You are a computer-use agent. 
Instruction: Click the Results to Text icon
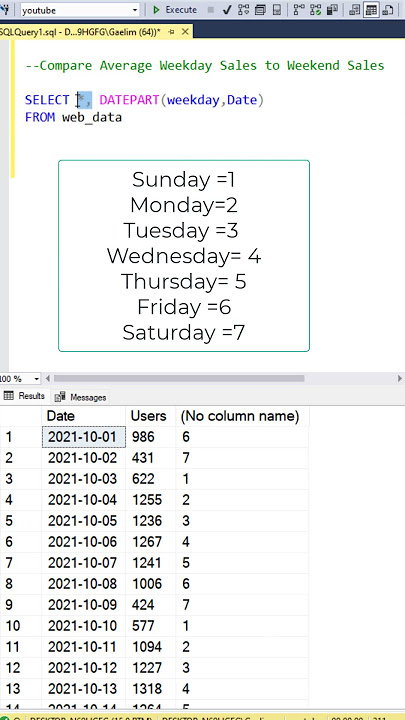(354, 10)
